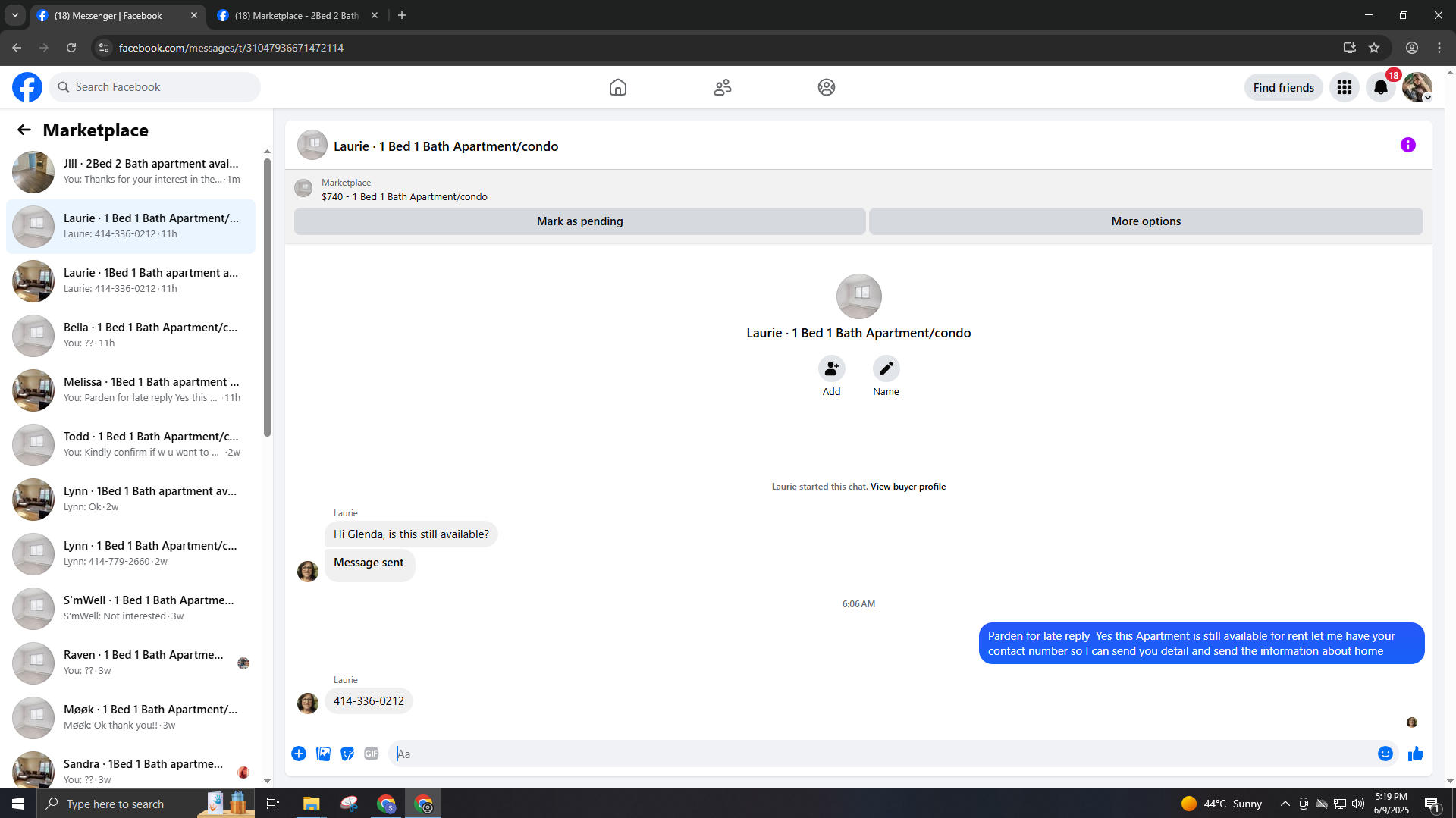Choose a GIF icon in composer

(372, 754)
